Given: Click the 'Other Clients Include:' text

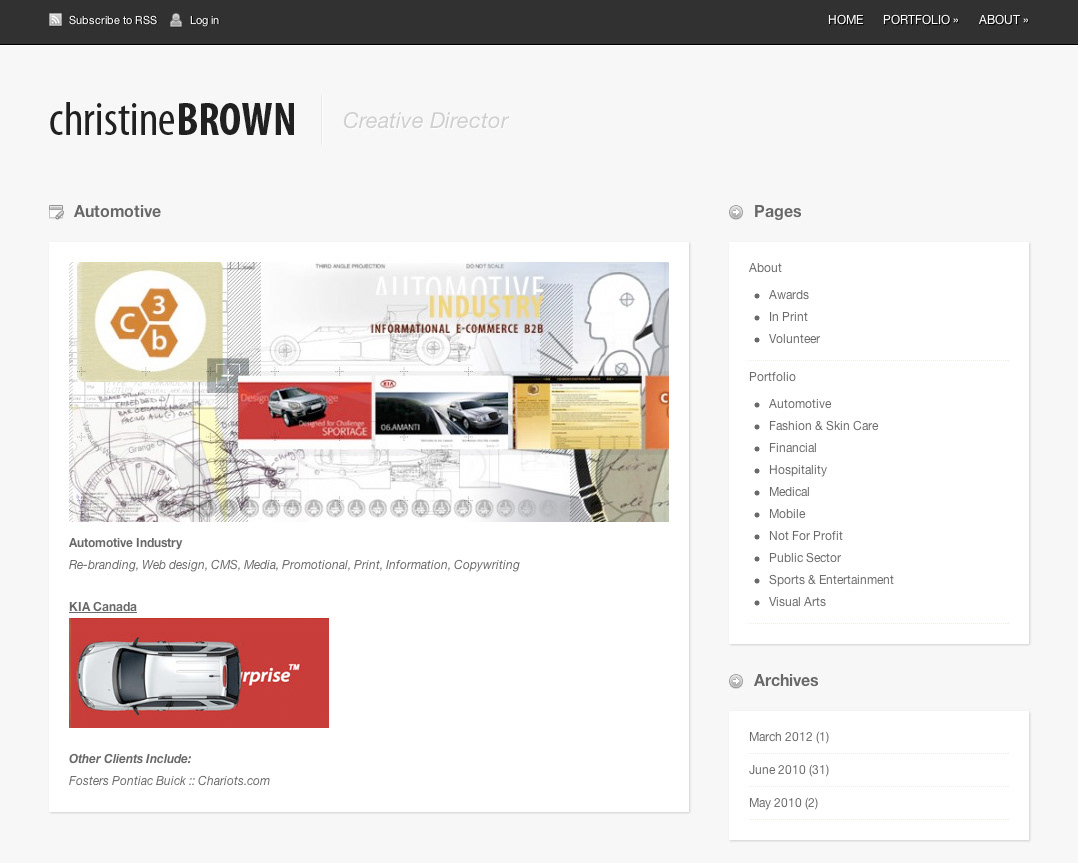Looking at the screenshot, I should (x=130, y=758).
